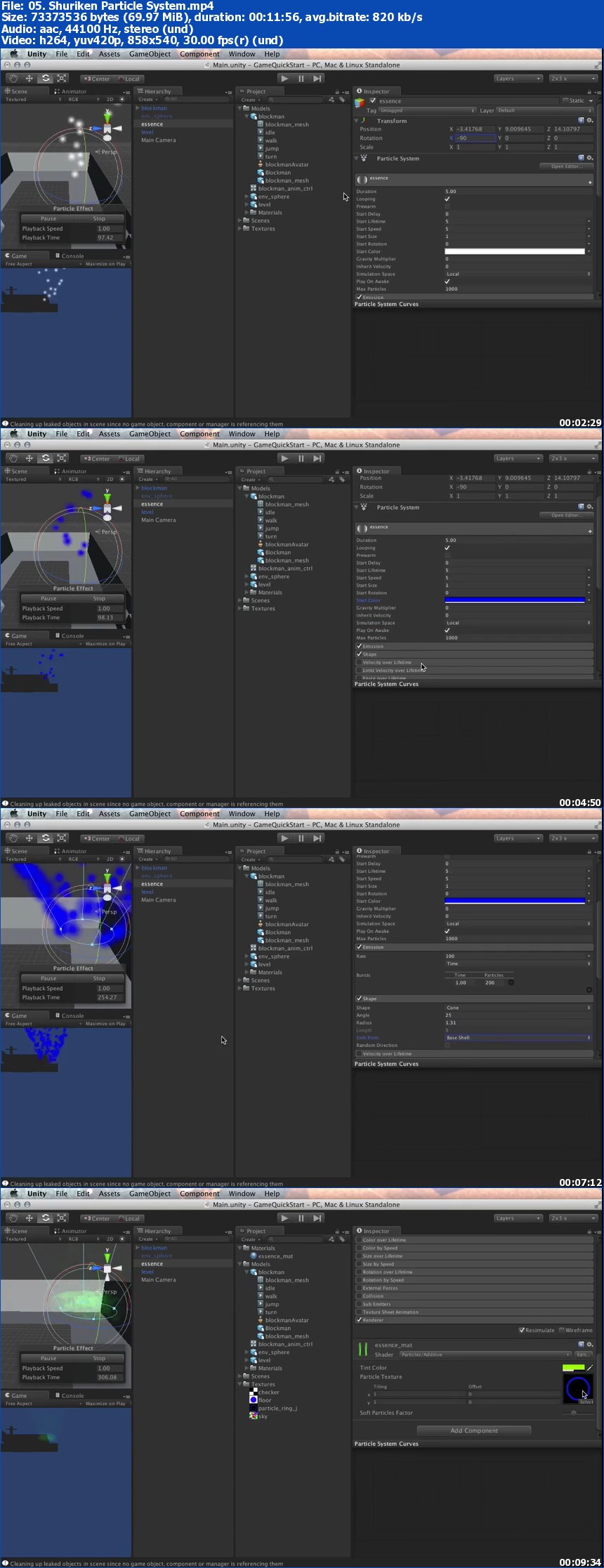Click the essence object cube icon in Inspector
The width and height of the screenshot is (604, 1568).
360,103
